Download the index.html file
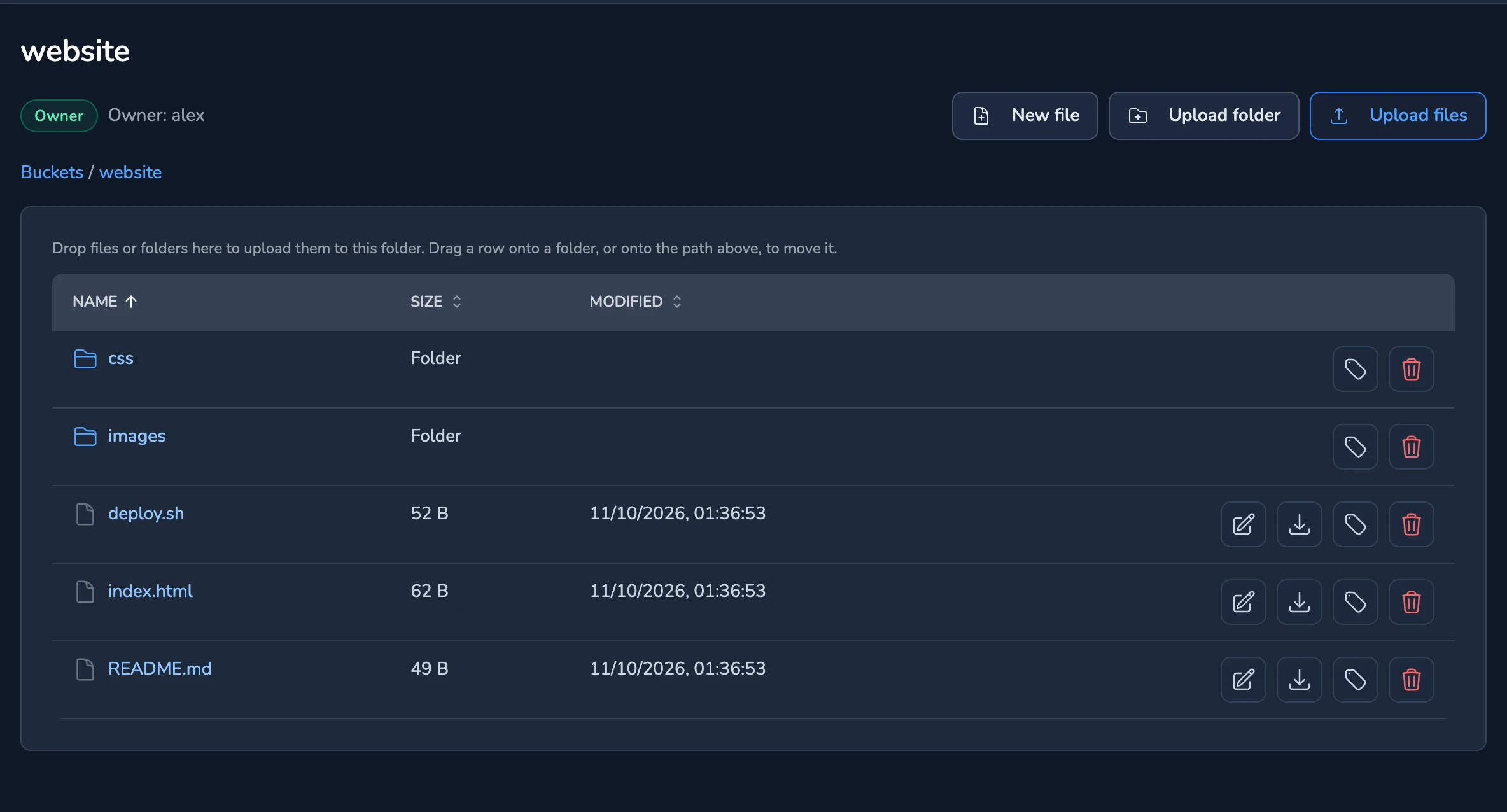The image size is (1507, 812). (x=1299, y=602)
